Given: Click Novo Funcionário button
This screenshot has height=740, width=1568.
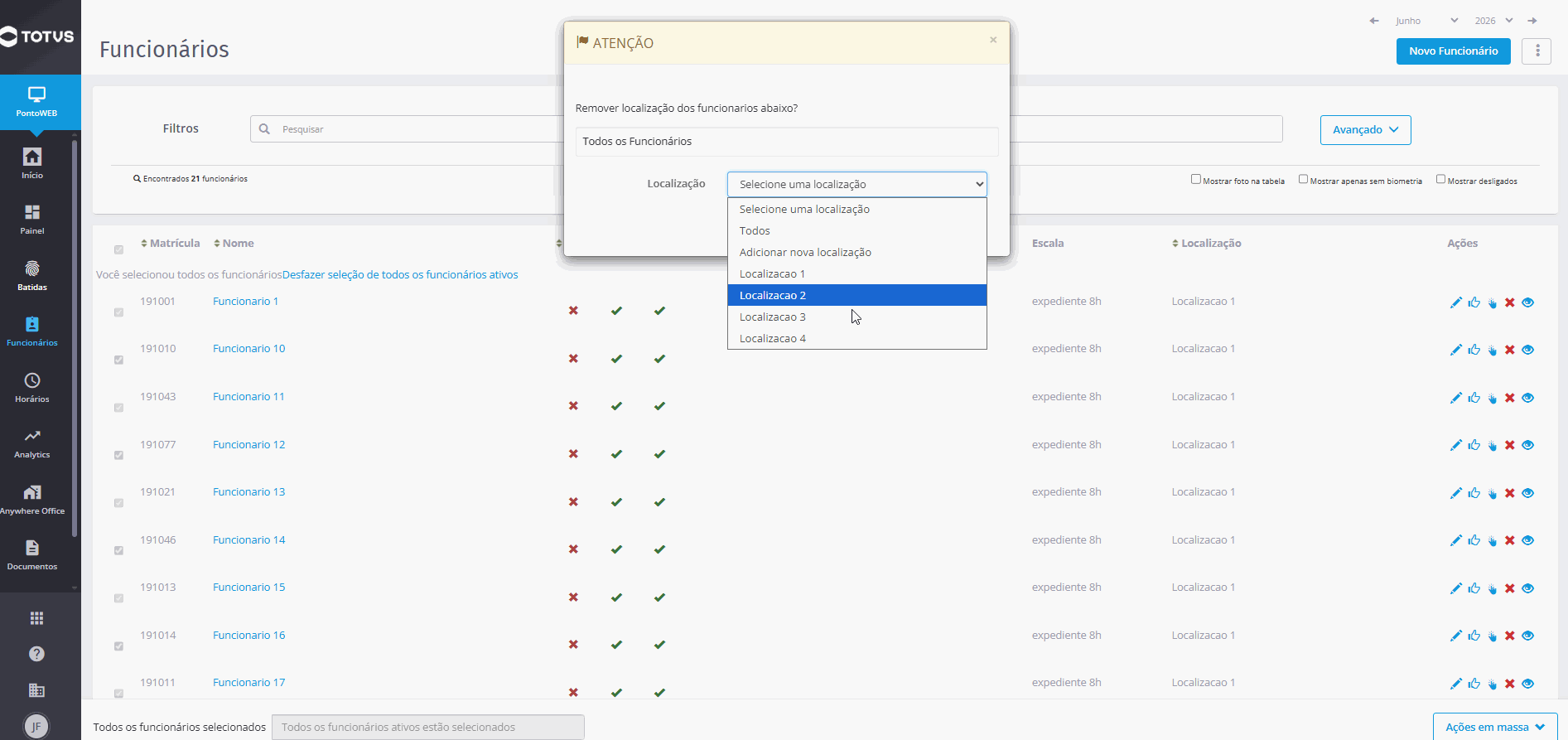Looking at the screenshot, I should pos(1453,51).
